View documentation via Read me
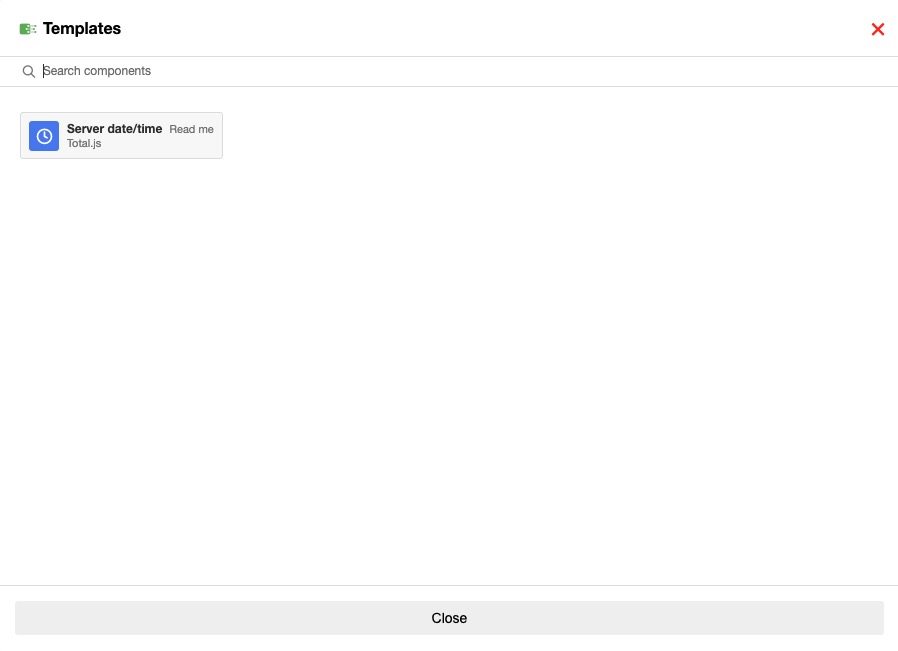Viewport: 898px width, 651px height. pos(191,129)
